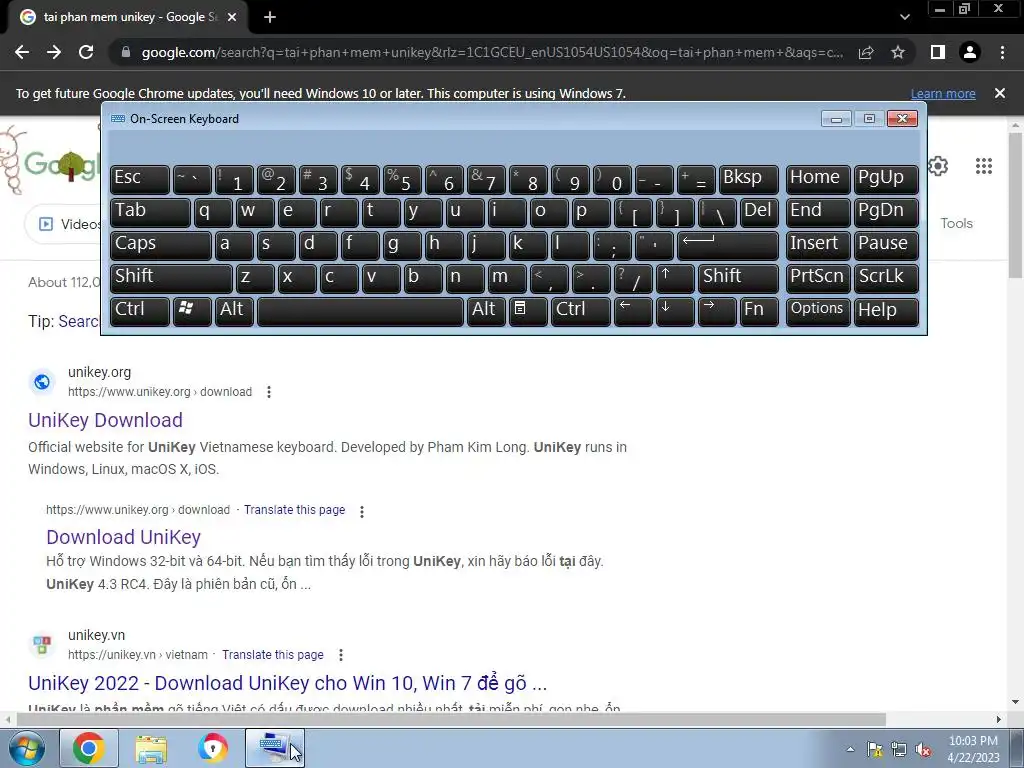Translate the unikey.org download page
Viewport: 1024px width, 768px height.
click(295, 510)
